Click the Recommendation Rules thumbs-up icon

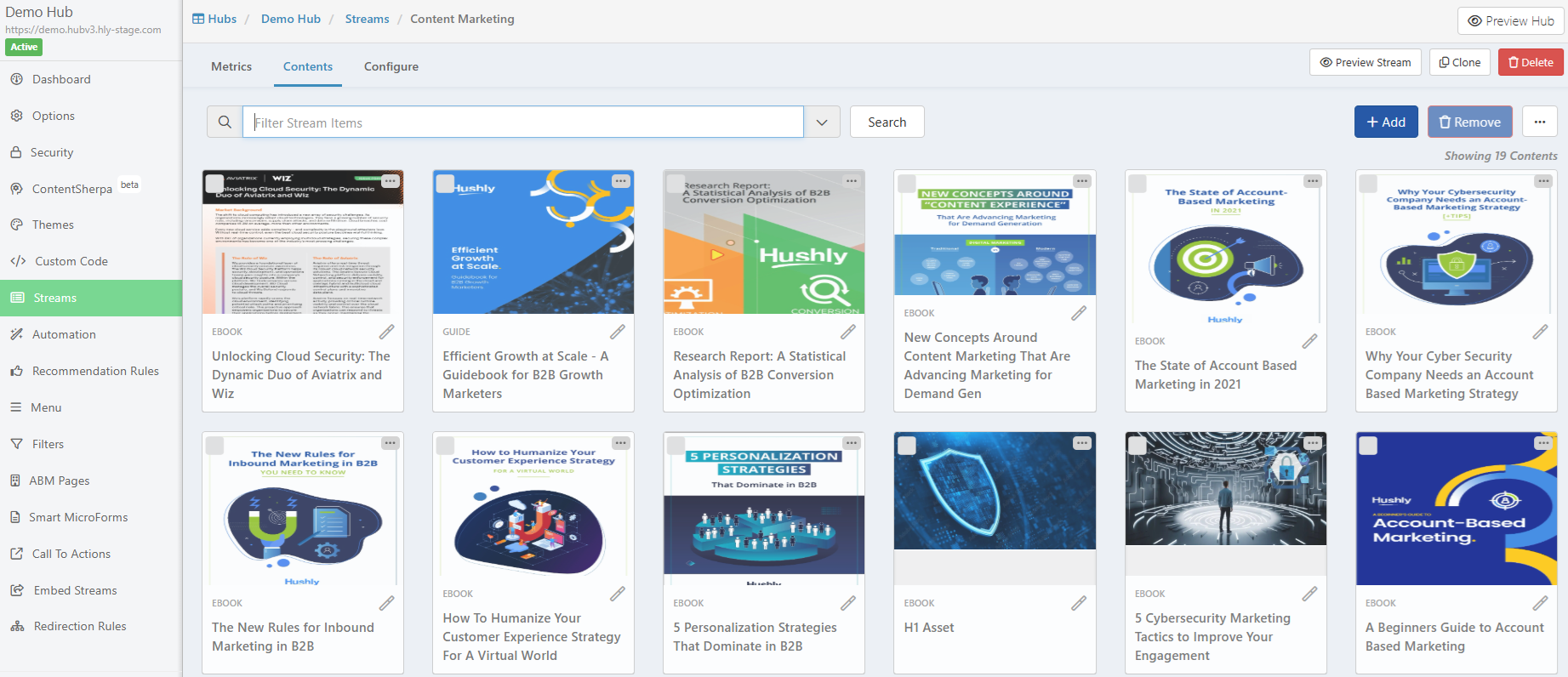(16, 371)
